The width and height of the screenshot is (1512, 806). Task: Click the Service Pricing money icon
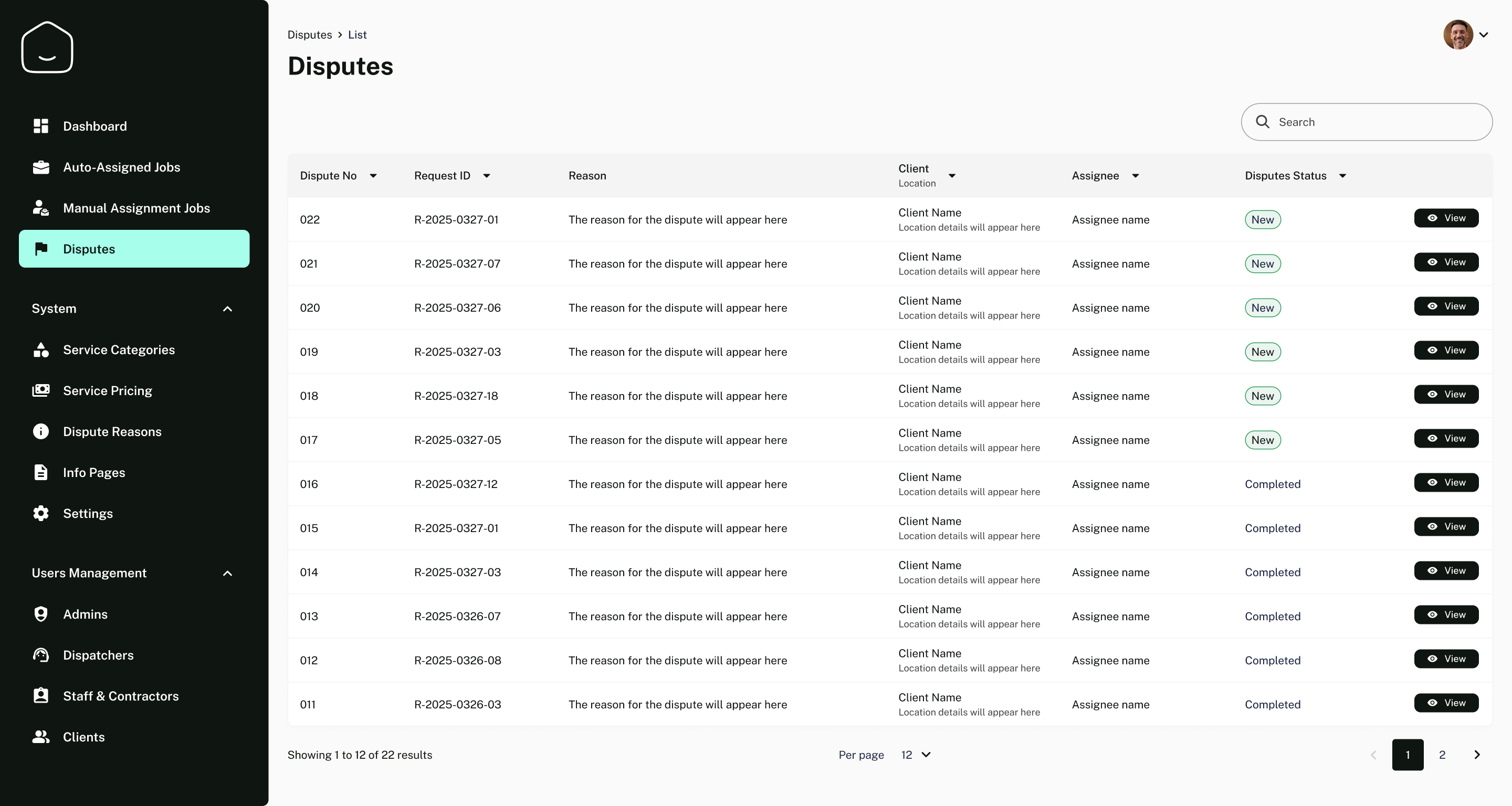[x=40, y=391]
